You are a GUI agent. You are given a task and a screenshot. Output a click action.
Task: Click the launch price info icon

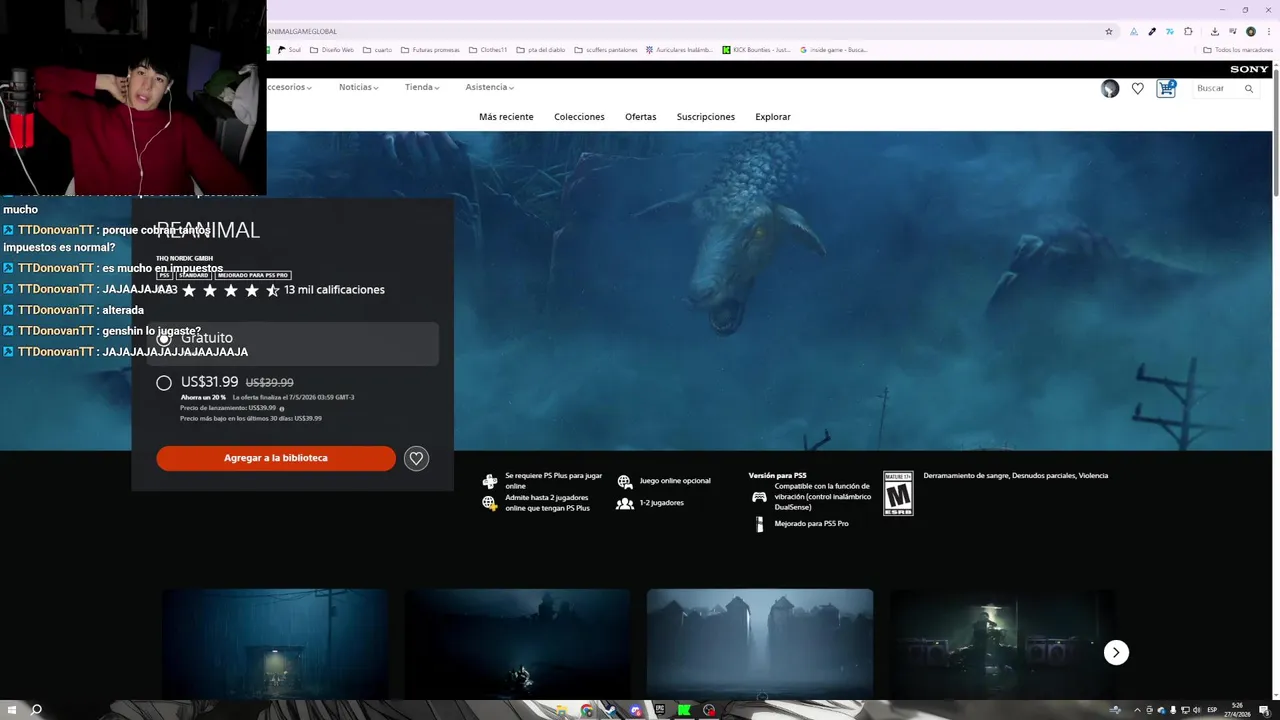pos(282,408)
